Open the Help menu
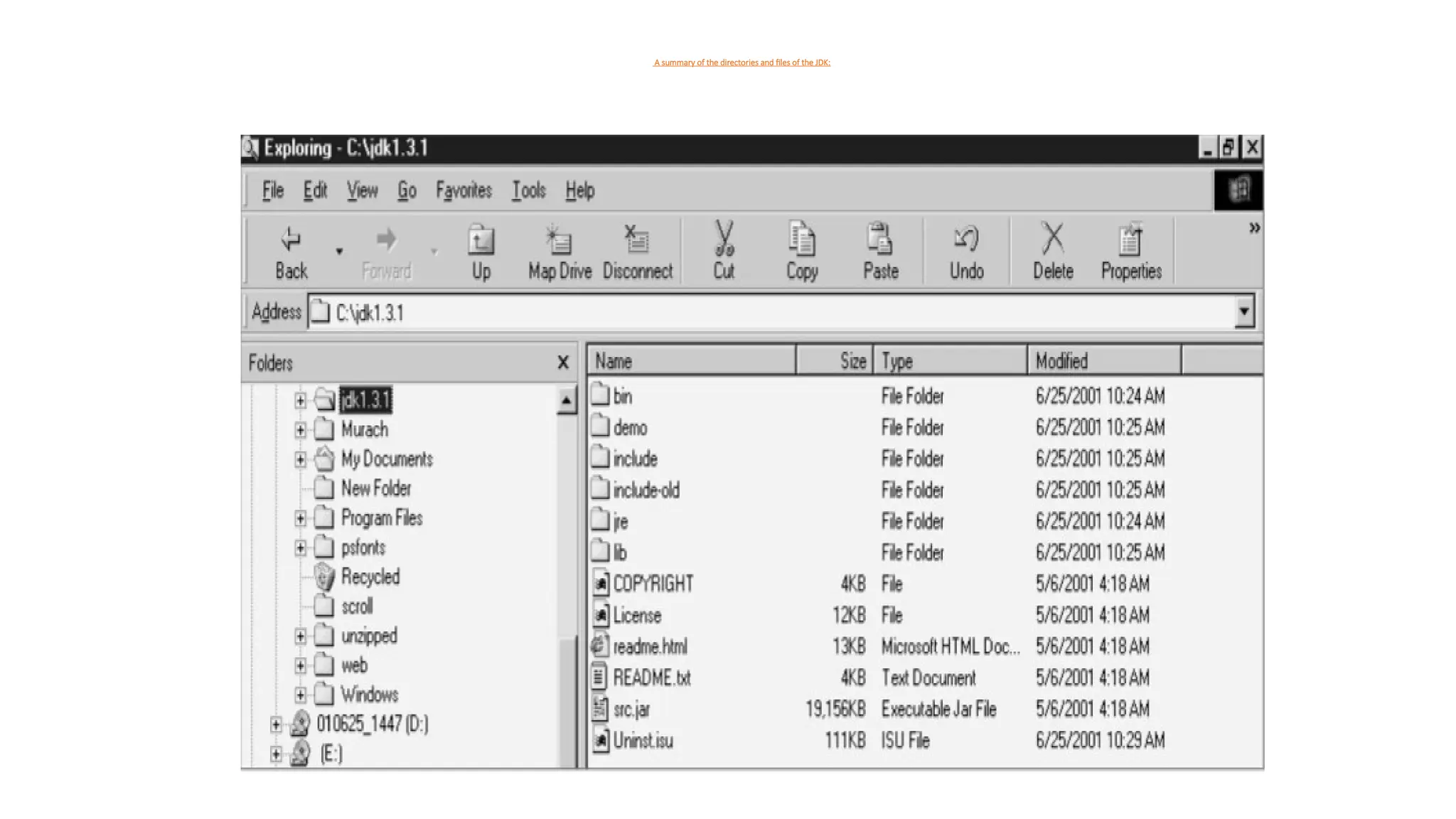This screenshot has width=1456, height=819. (580, 191)
